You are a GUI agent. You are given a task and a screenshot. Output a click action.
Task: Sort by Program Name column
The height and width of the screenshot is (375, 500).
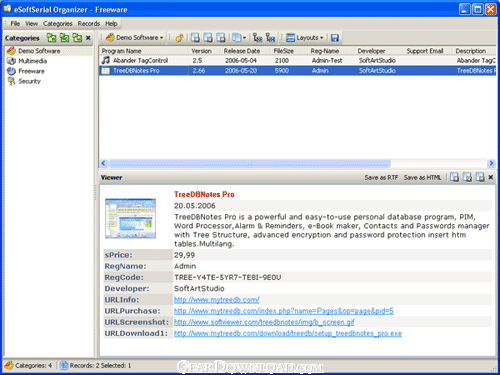pos(144,51)
